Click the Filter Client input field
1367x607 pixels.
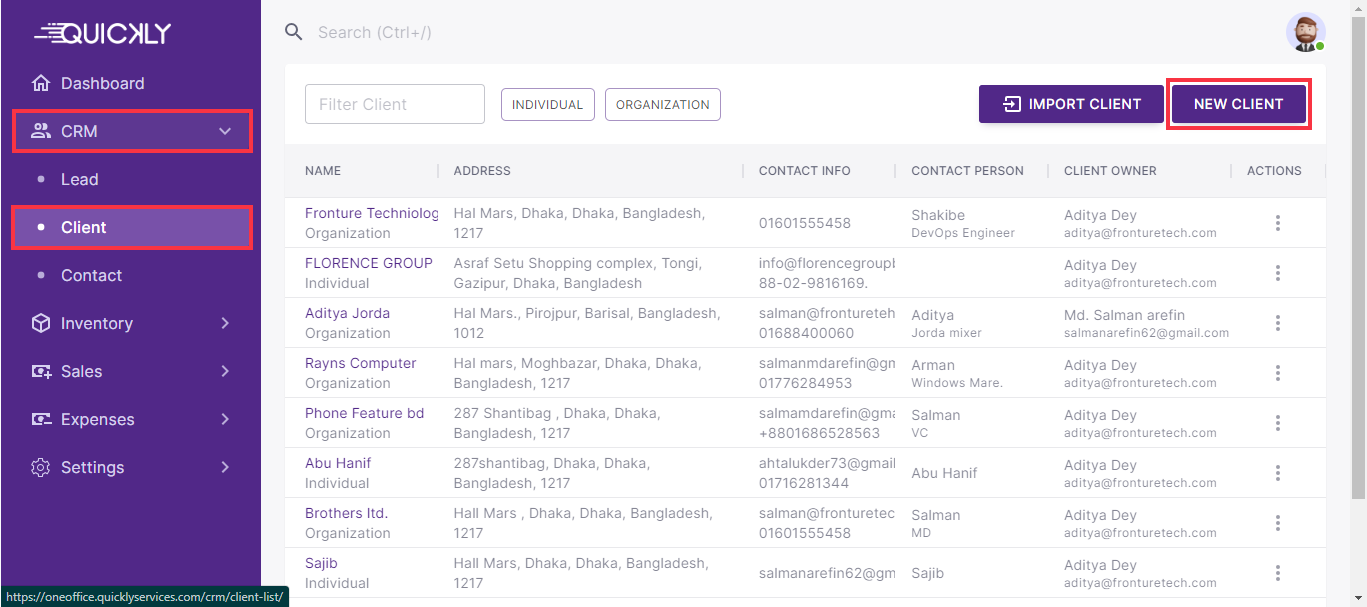394,104
